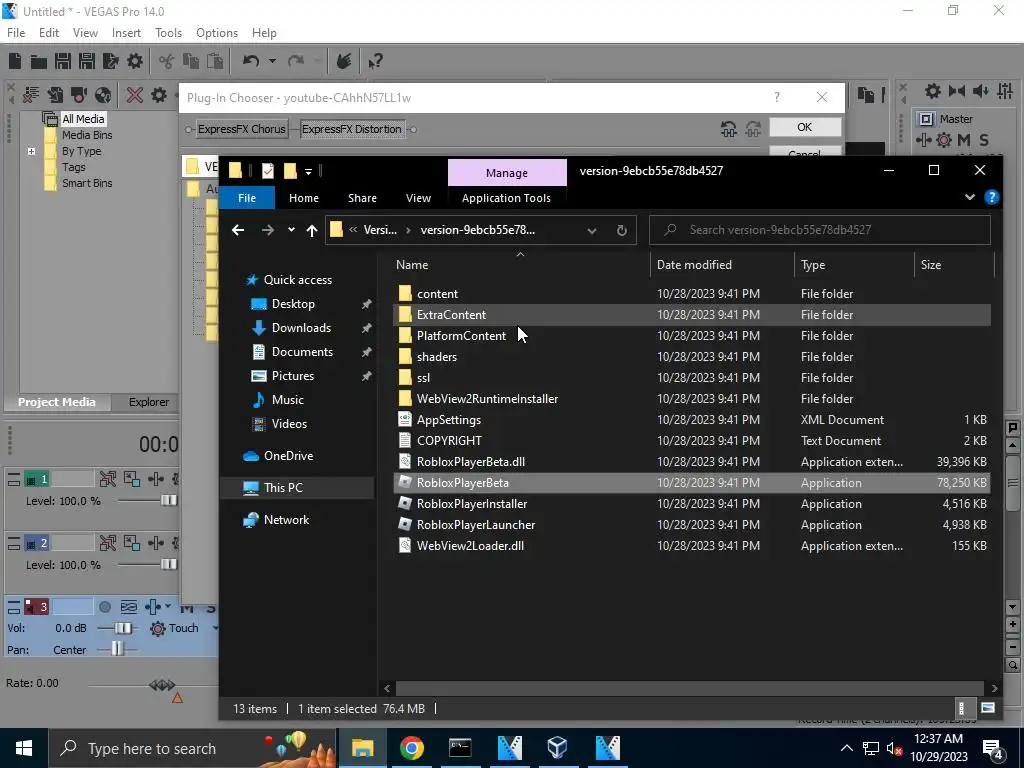Click left chain-move icon in Plug-In Chooser
Viewport: 1024px width, 768px height.
point(729,129)
